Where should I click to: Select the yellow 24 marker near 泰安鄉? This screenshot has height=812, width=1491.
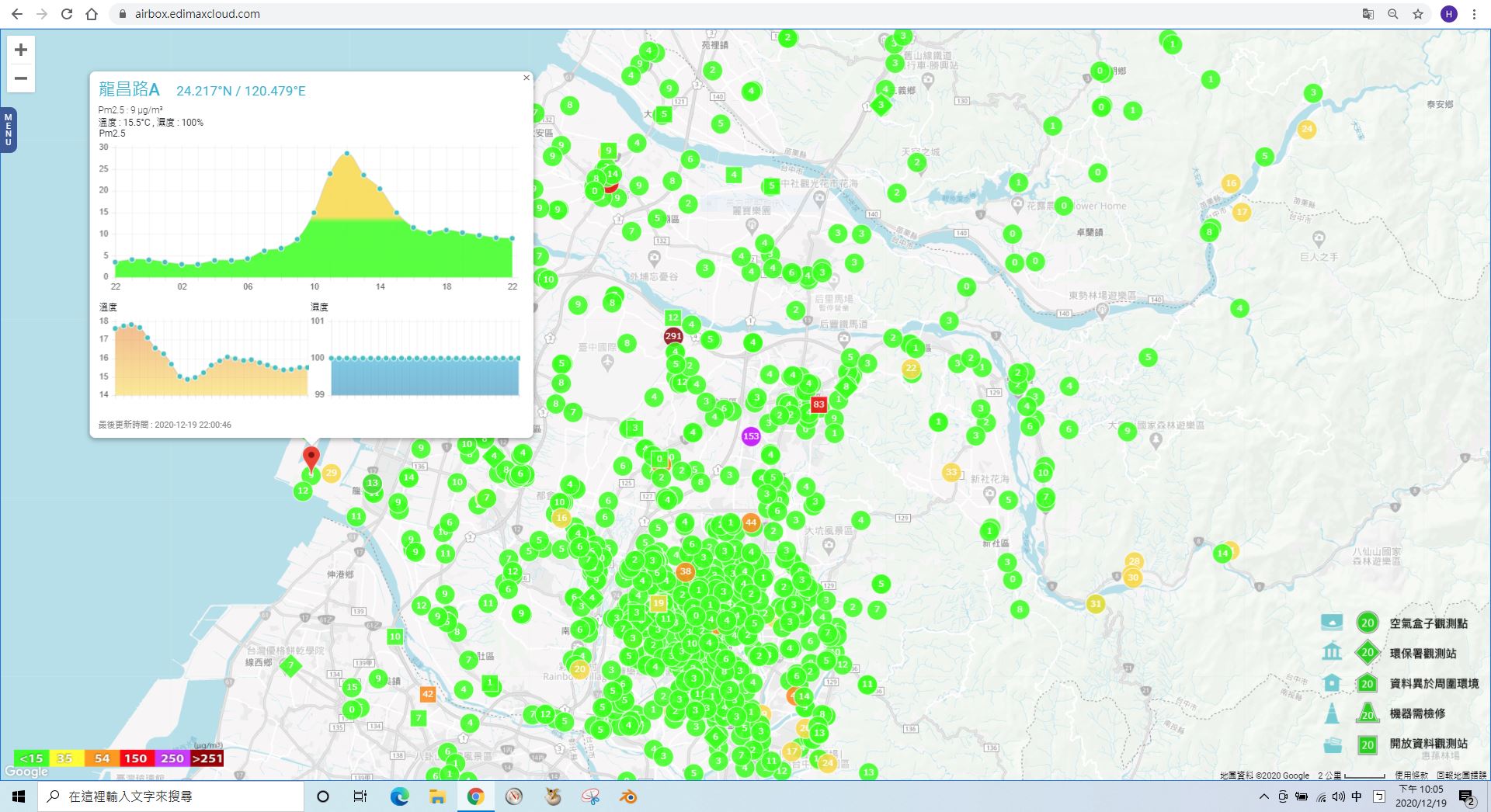[1307, 129]
